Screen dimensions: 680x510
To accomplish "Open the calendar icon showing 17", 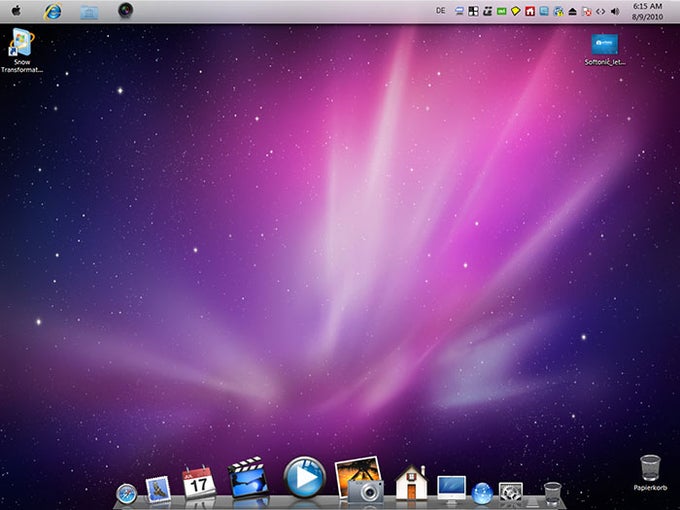I will [x=199, y=482].
